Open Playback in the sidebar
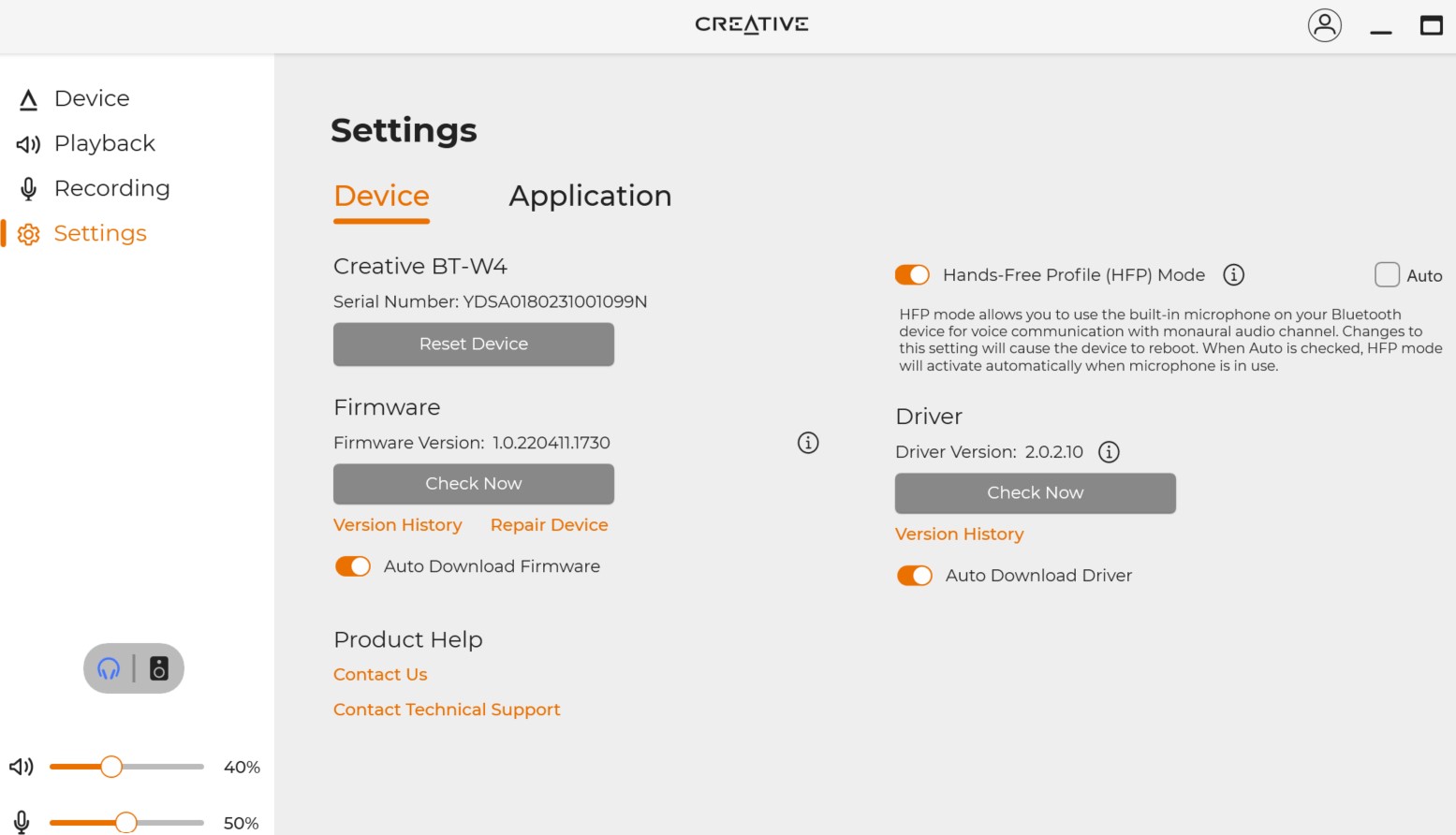The width and height of the screenshot is (1456, 835). pos(104,143)
